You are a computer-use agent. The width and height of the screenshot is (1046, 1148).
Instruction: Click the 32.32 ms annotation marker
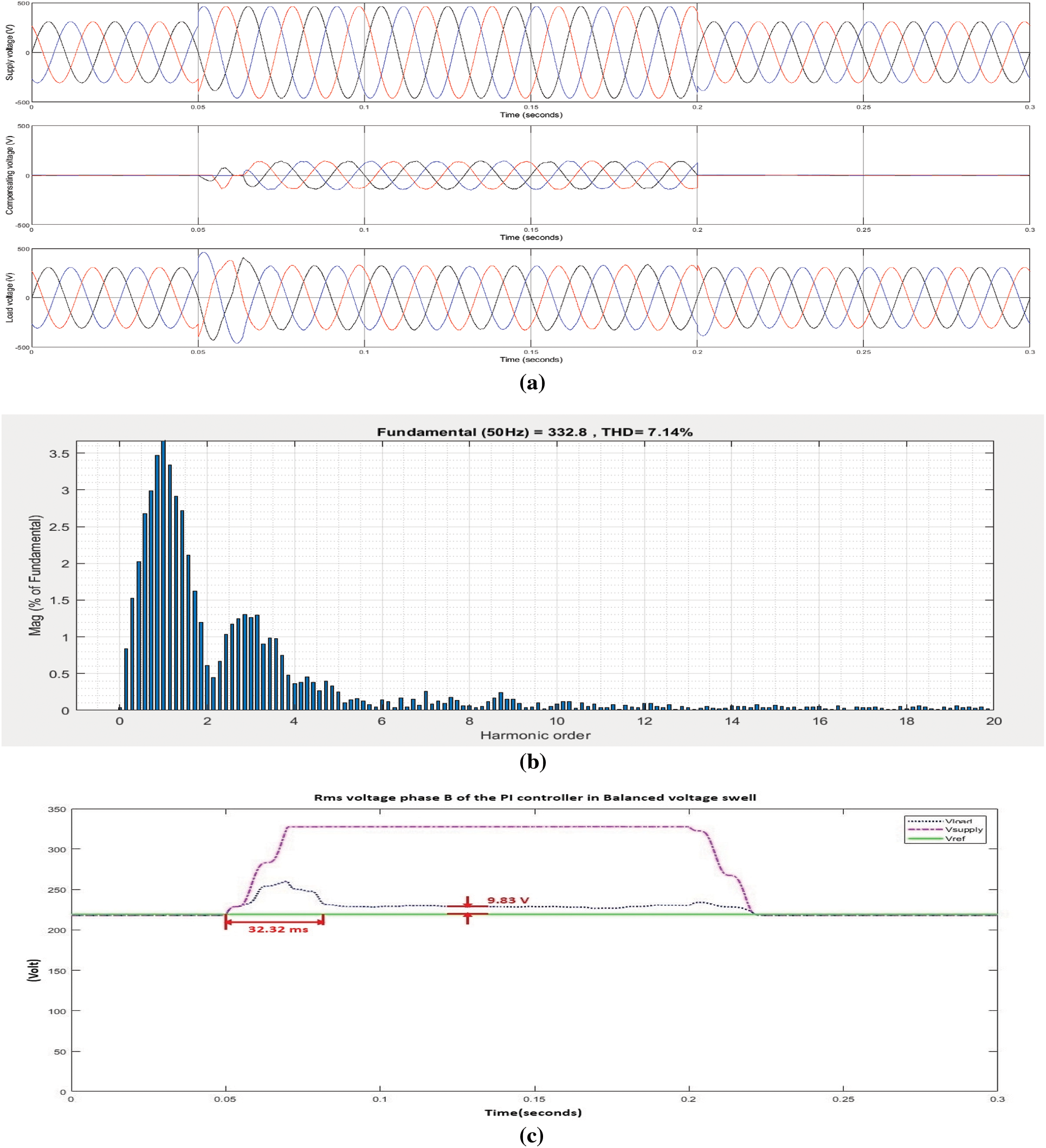pyautogui.click(x=276, y=923)
